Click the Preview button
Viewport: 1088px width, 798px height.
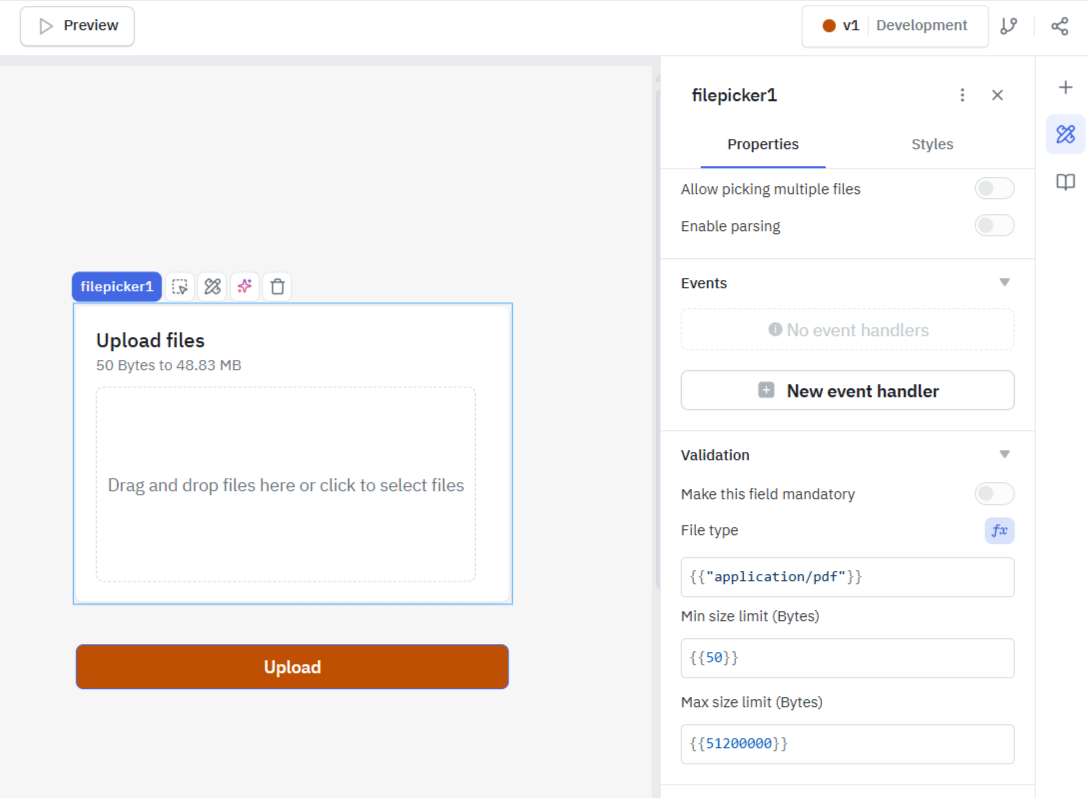(77, 26)
